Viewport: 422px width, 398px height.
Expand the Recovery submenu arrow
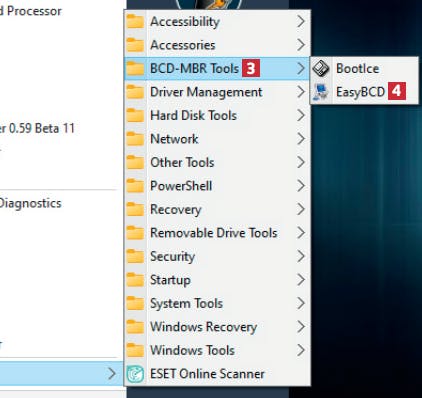point(301,209)
